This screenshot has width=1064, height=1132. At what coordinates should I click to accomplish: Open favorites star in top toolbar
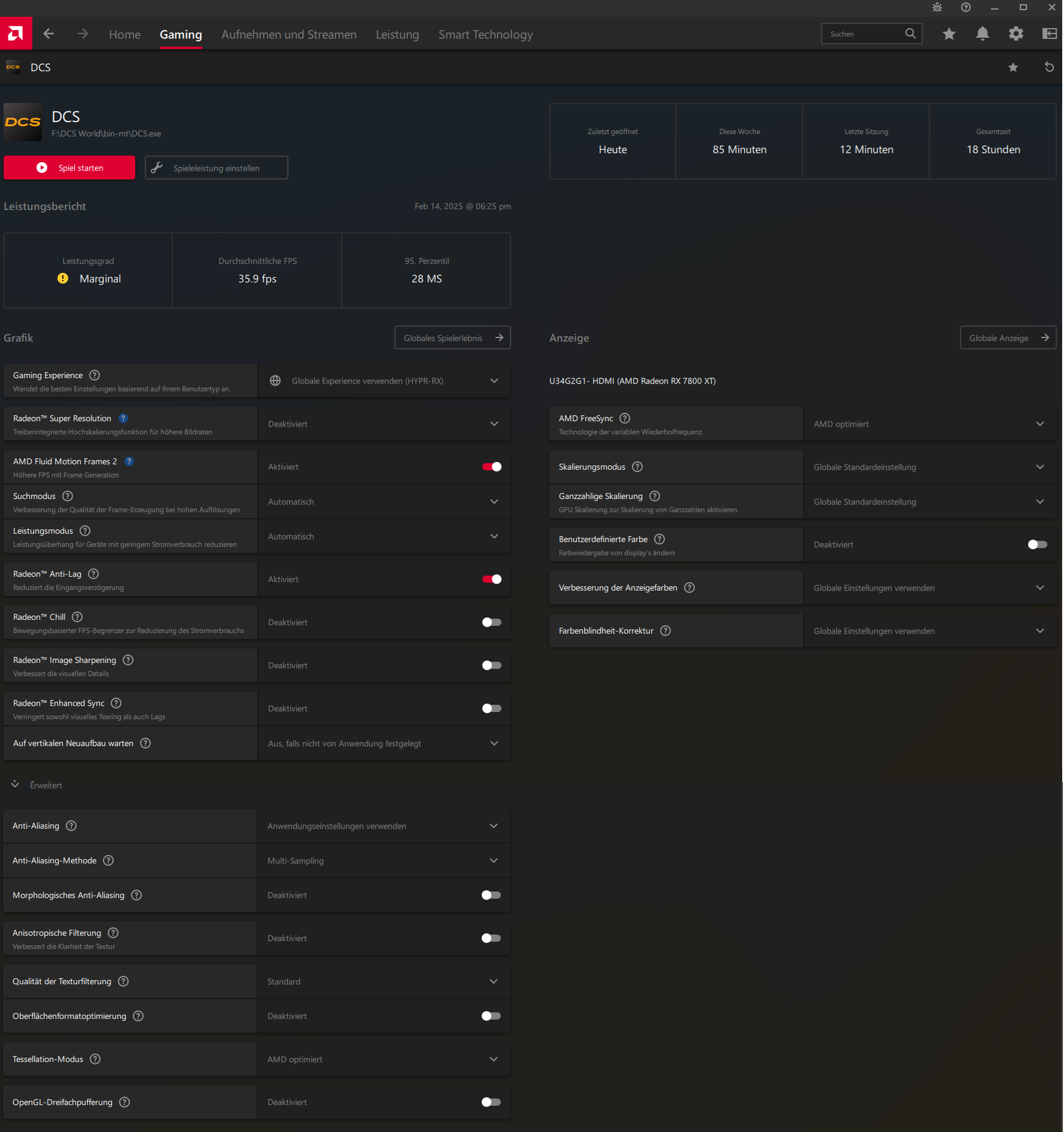tap(949, 34)
